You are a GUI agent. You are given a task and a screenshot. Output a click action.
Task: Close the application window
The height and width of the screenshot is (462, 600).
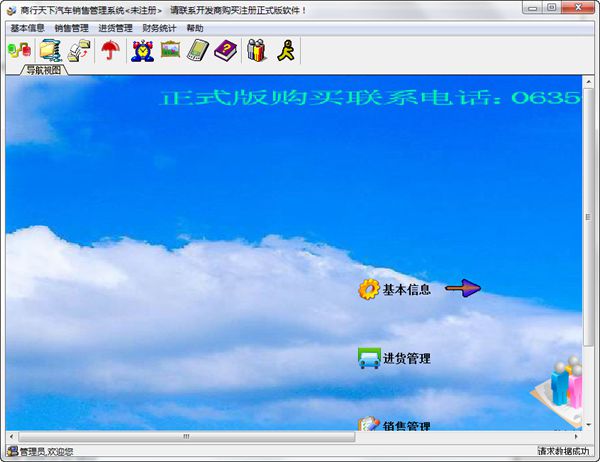click(578, 8)
